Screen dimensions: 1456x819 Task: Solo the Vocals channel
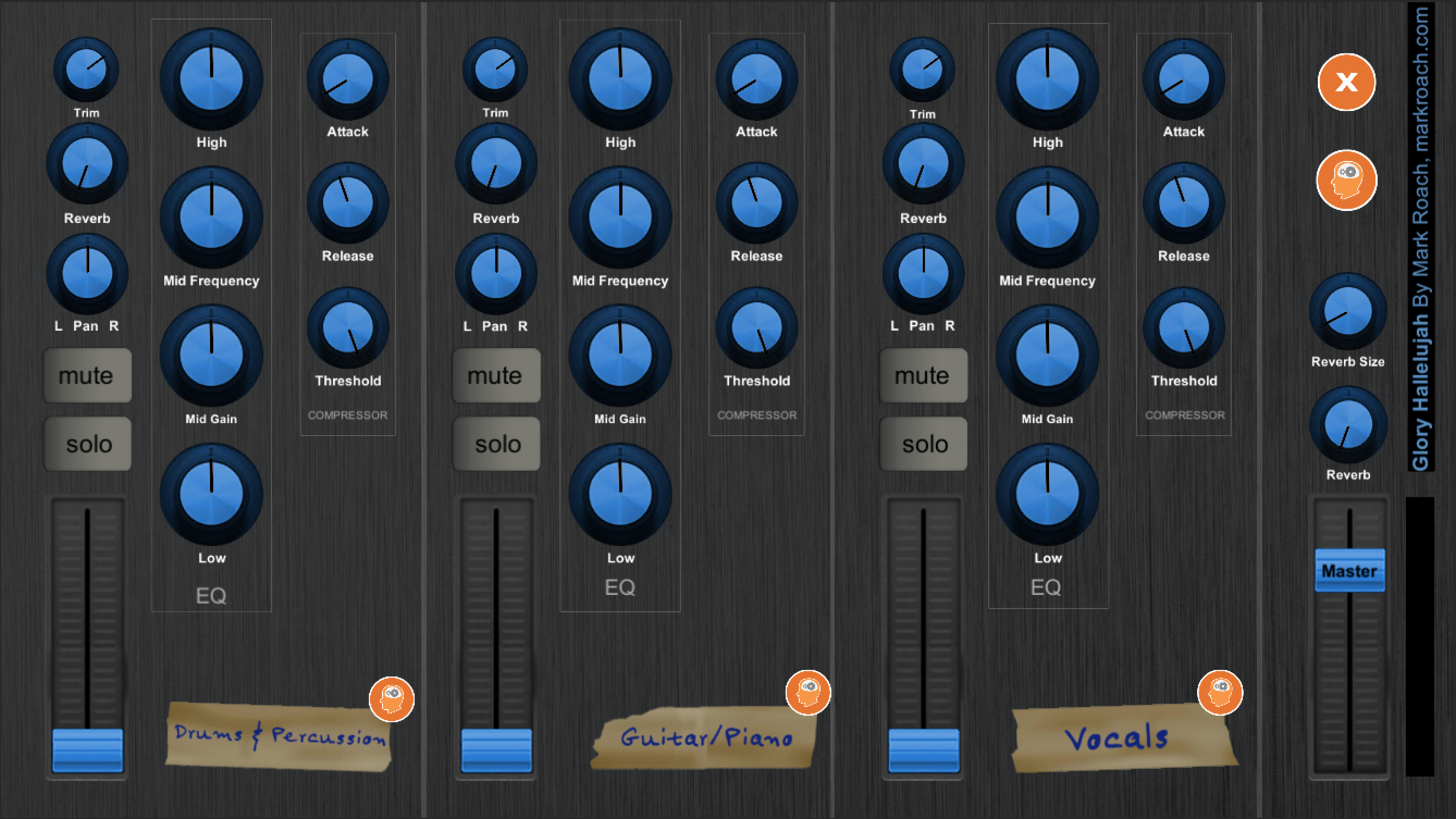click(x=923, y=444)
